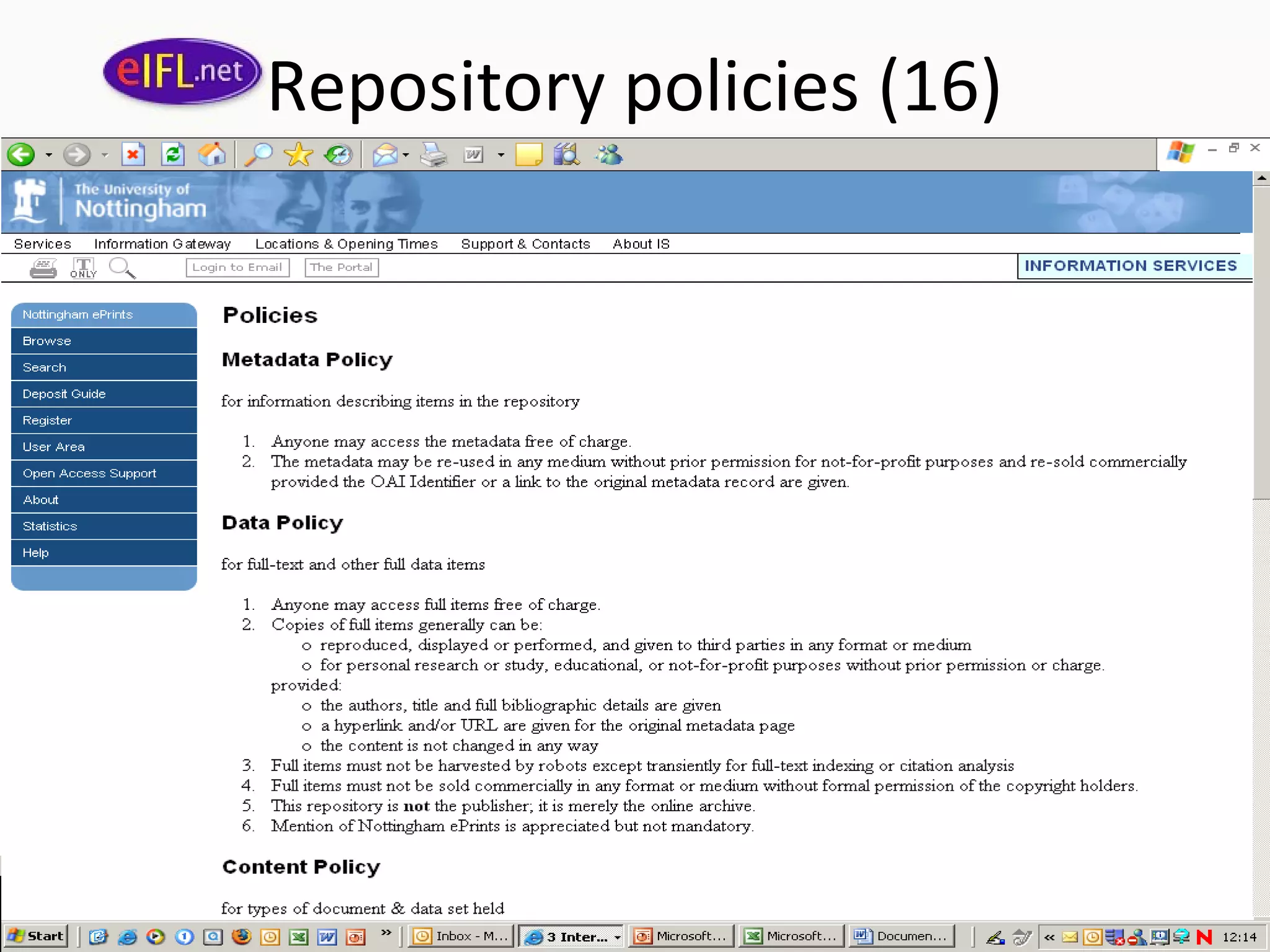Click the Stop loading icon
The image size is (1270, 952).
click(x=133, y=154)
